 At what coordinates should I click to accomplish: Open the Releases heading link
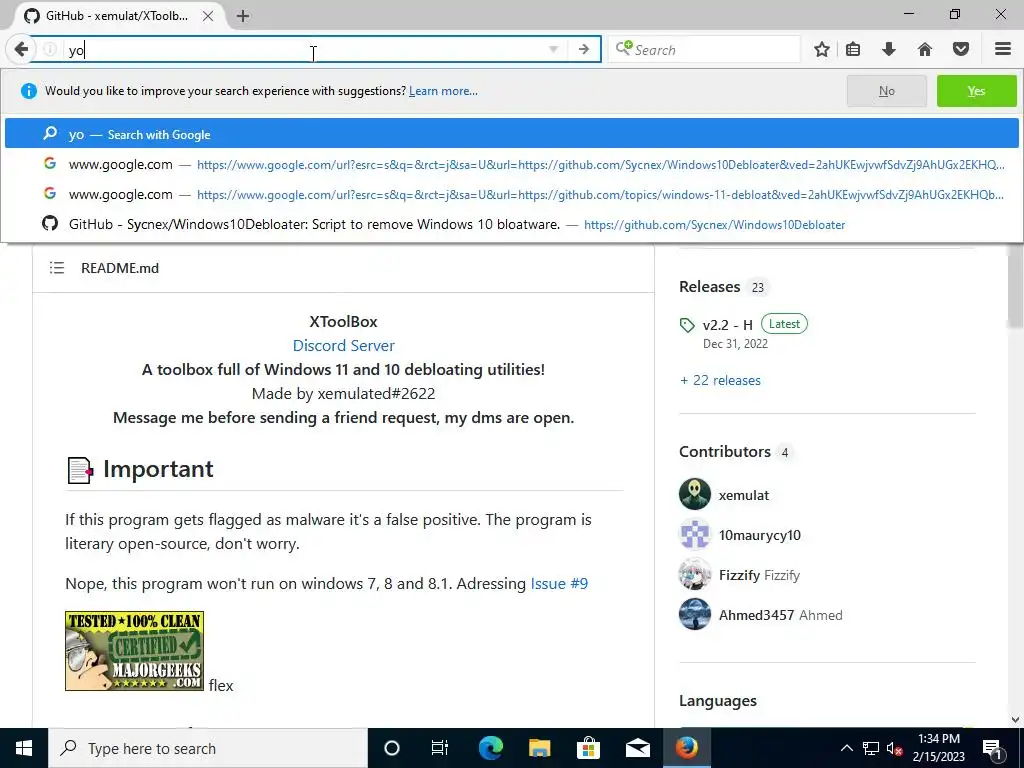coord(709,287)
